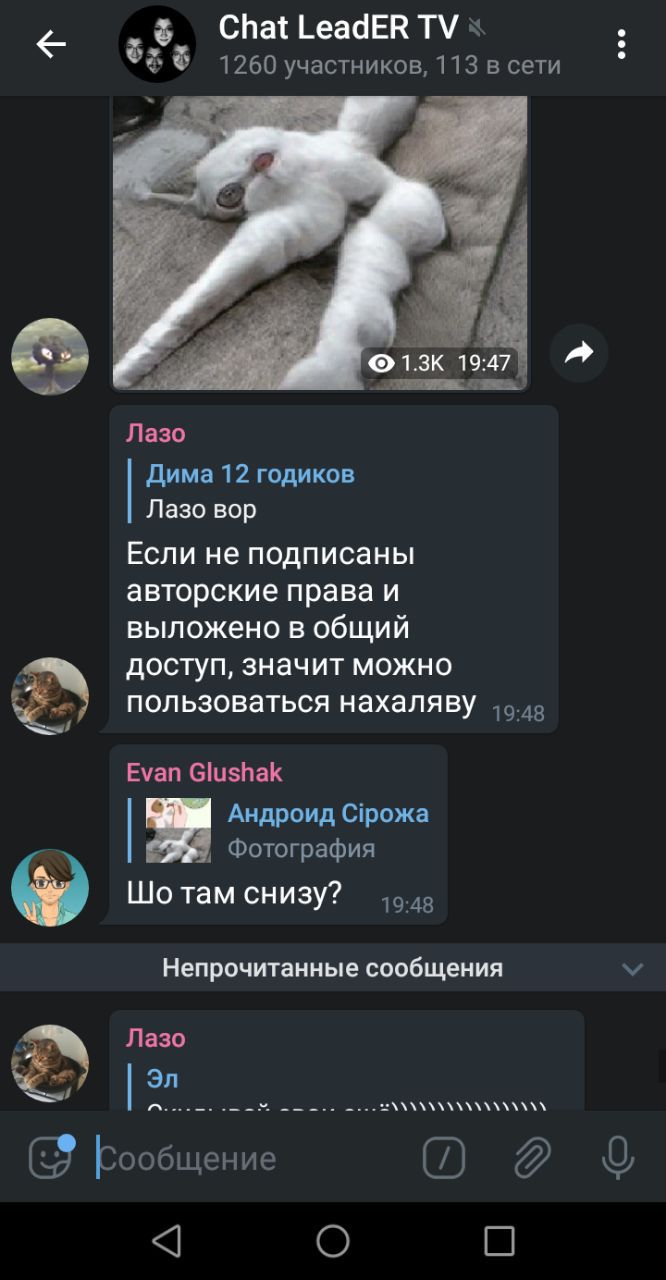Open Chat LeadER TV group avatar
The image size is (666, 1280).
157,44
